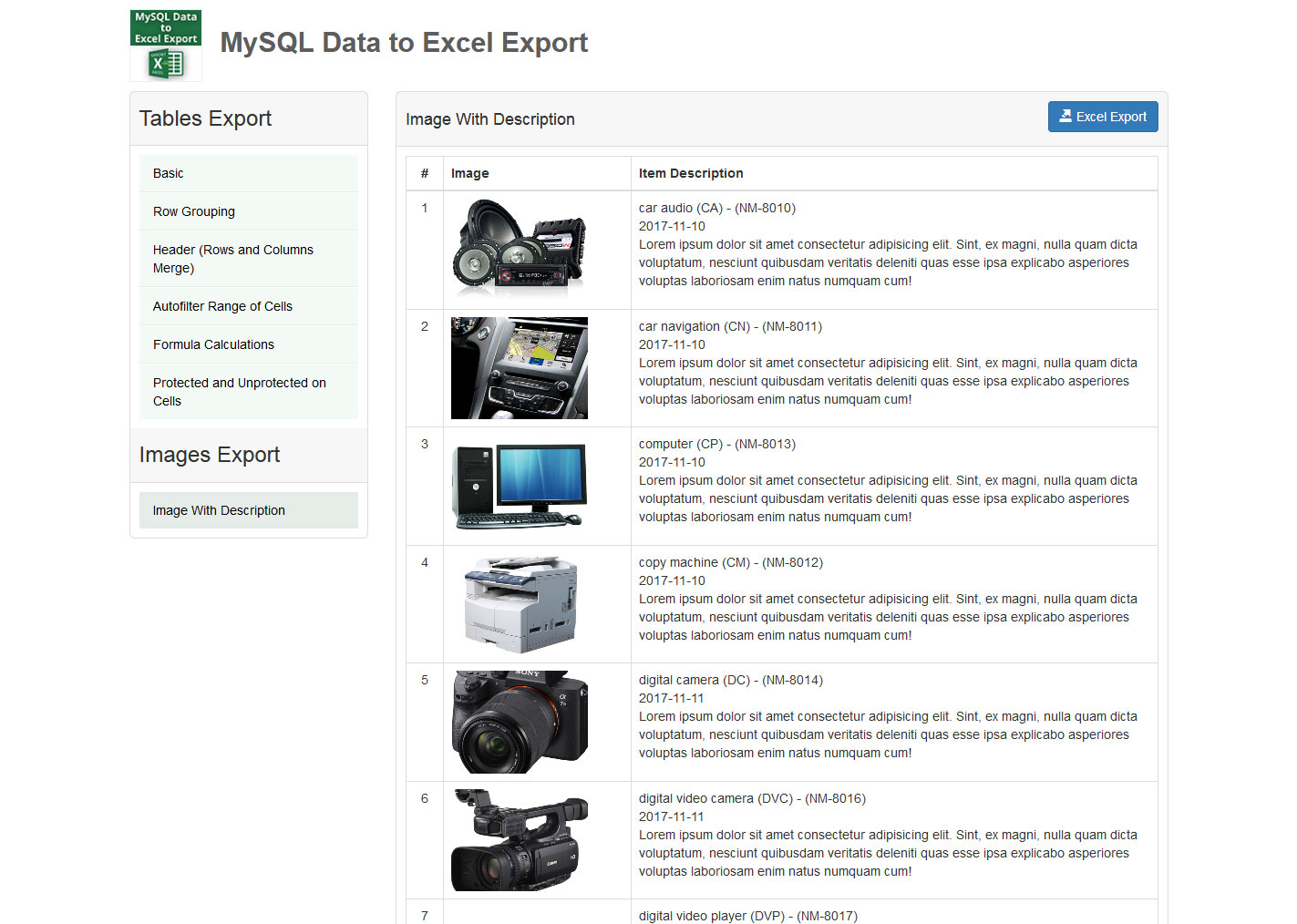Click the Images Export section heading

[209, 455]
